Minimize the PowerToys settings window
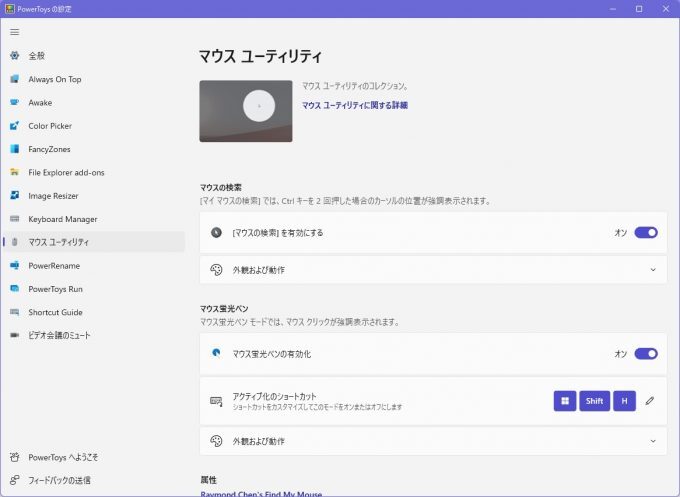 click(613, 9)
